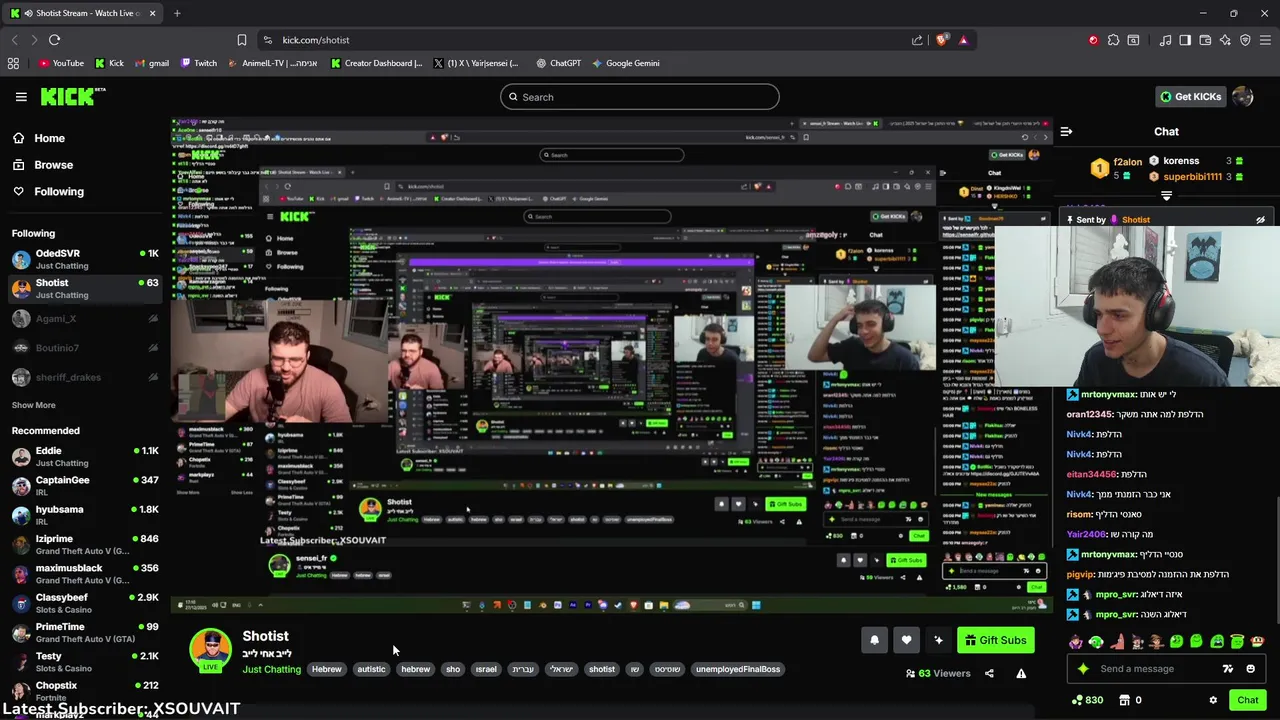Reload the current page

click(x=54, y=40)
